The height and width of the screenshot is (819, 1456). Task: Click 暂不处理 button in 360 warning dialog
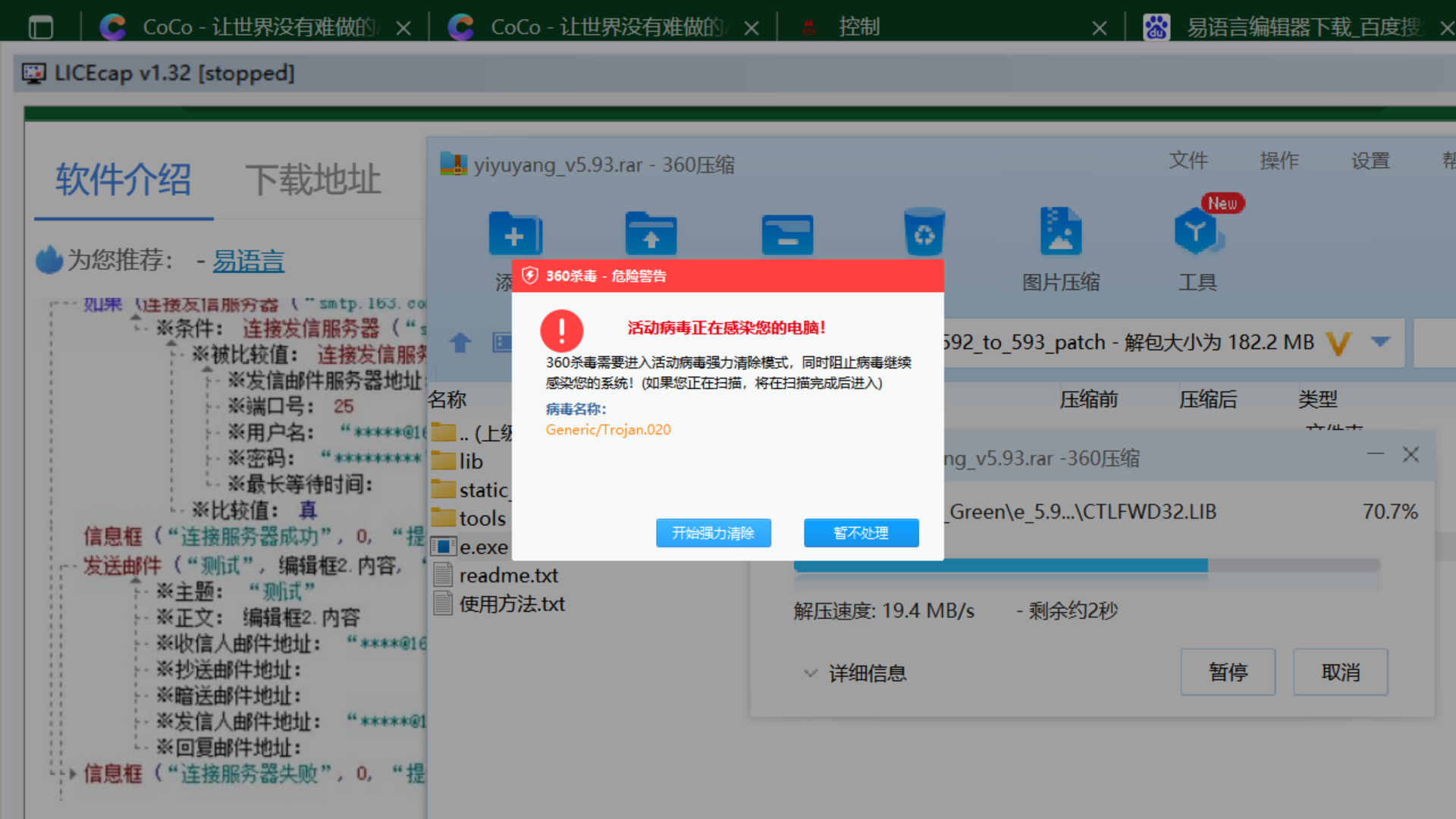click(861, 533)
